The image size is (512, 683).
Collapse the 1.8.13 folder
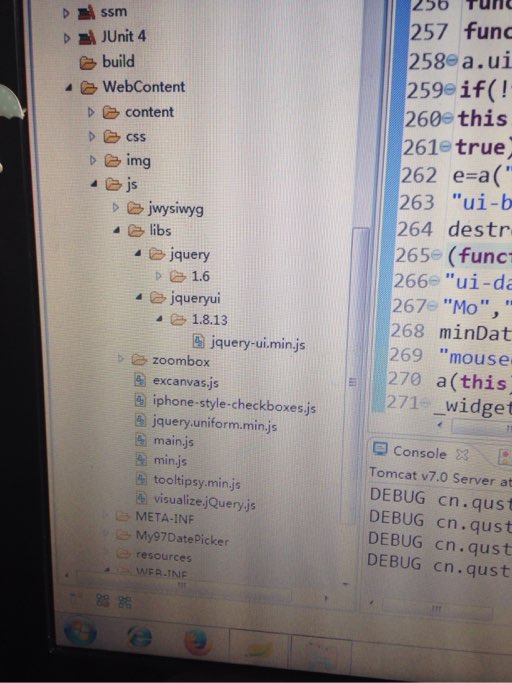click(x=159, y=319)
